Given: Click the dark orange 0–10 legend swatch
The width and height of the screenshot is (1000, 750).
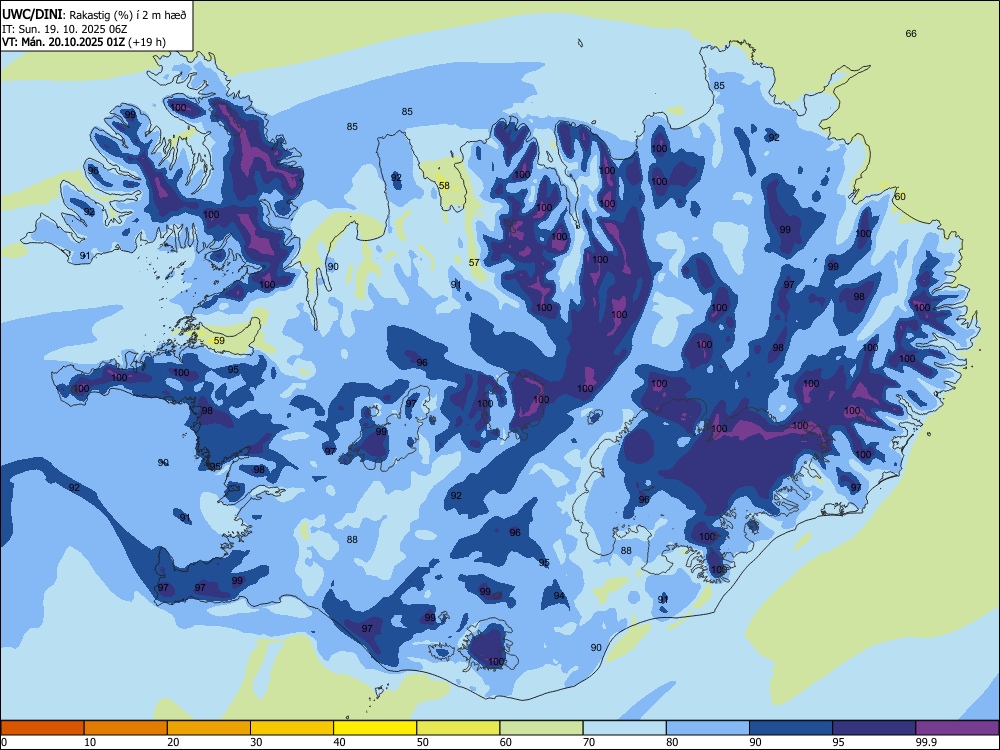Looking at the screenshot, I should (x=42, y=728).
